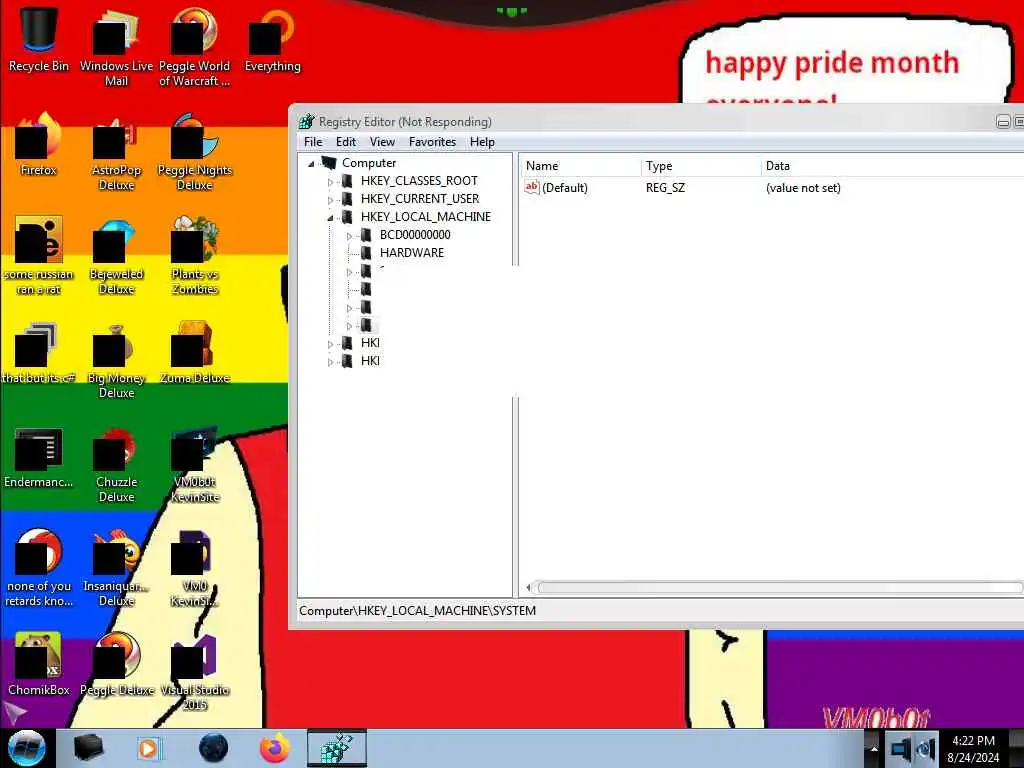Select the Computer root node
The height and width of the screenshot is (768, 1024).
pos(368,163)
